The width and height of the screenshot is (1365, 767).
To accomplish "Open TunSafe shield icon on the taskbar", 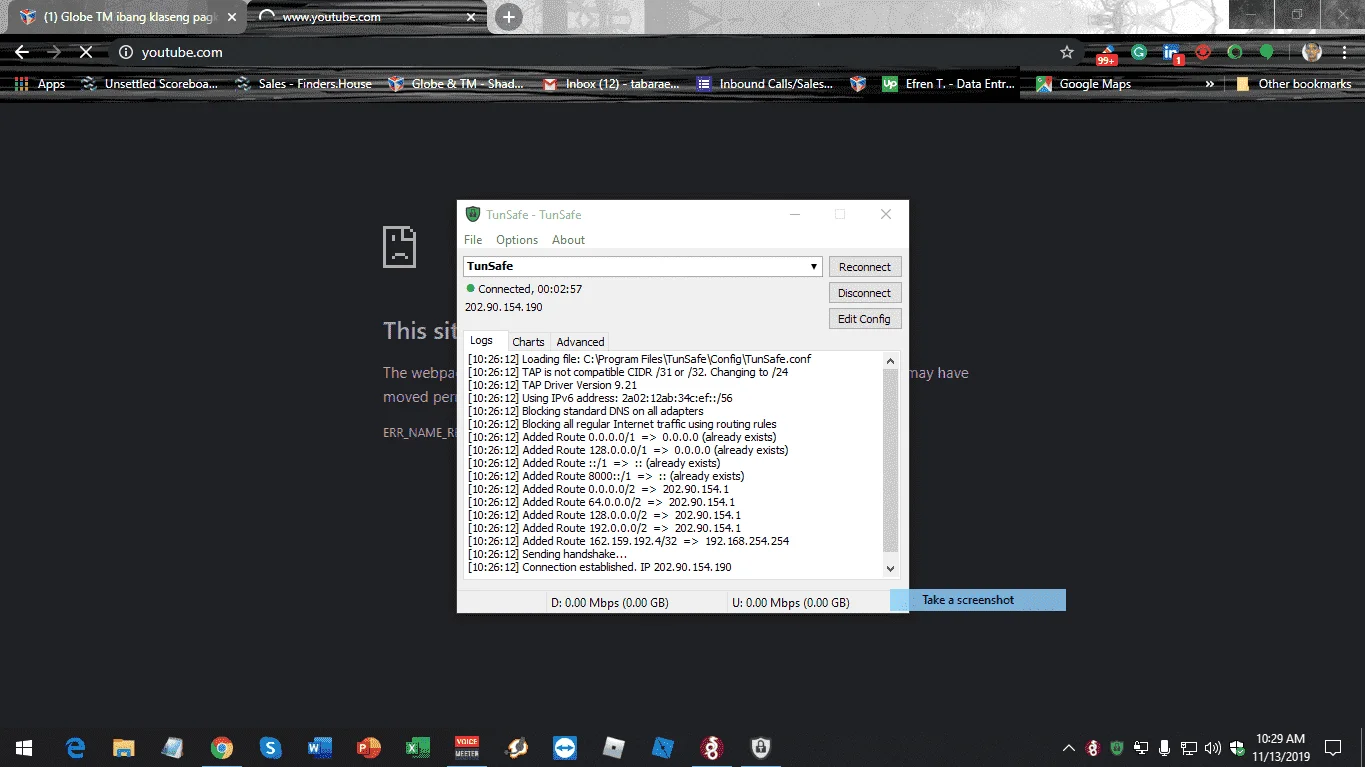I will 761,747.
